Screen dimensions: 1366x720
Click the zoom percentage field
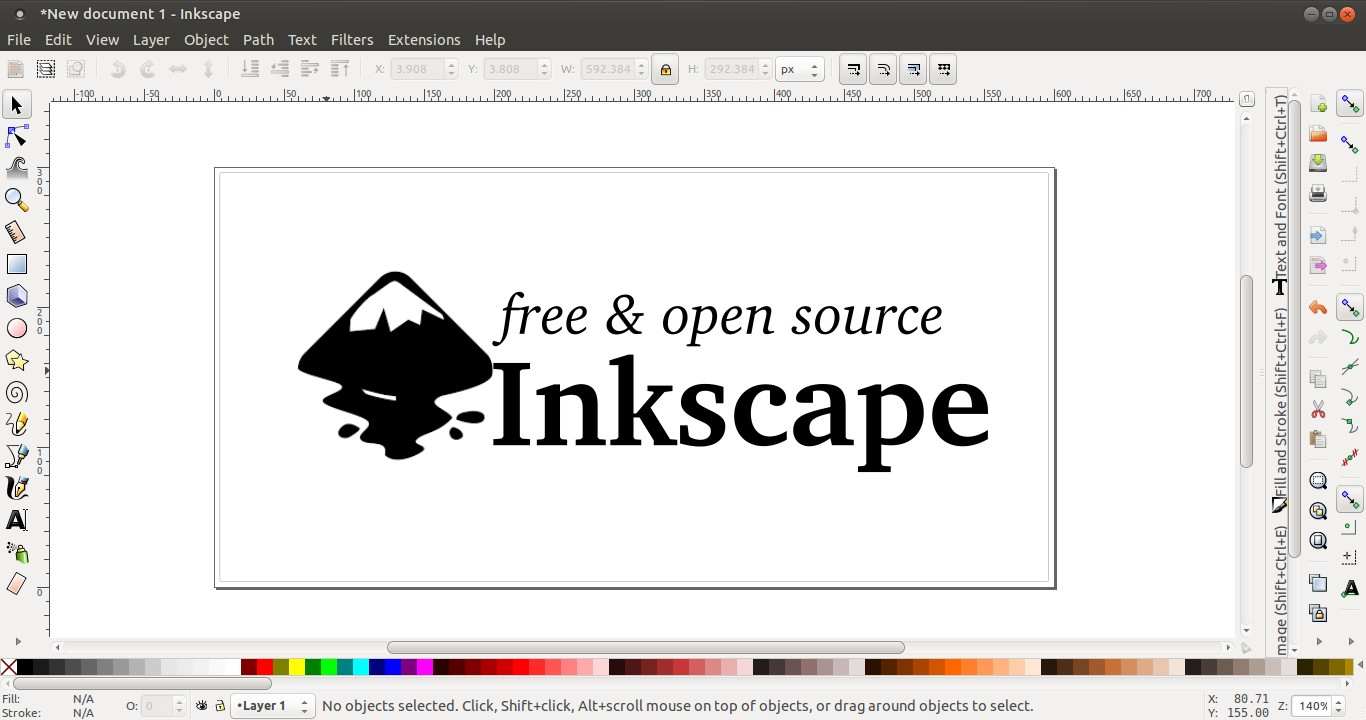(x=1312, y=706)
